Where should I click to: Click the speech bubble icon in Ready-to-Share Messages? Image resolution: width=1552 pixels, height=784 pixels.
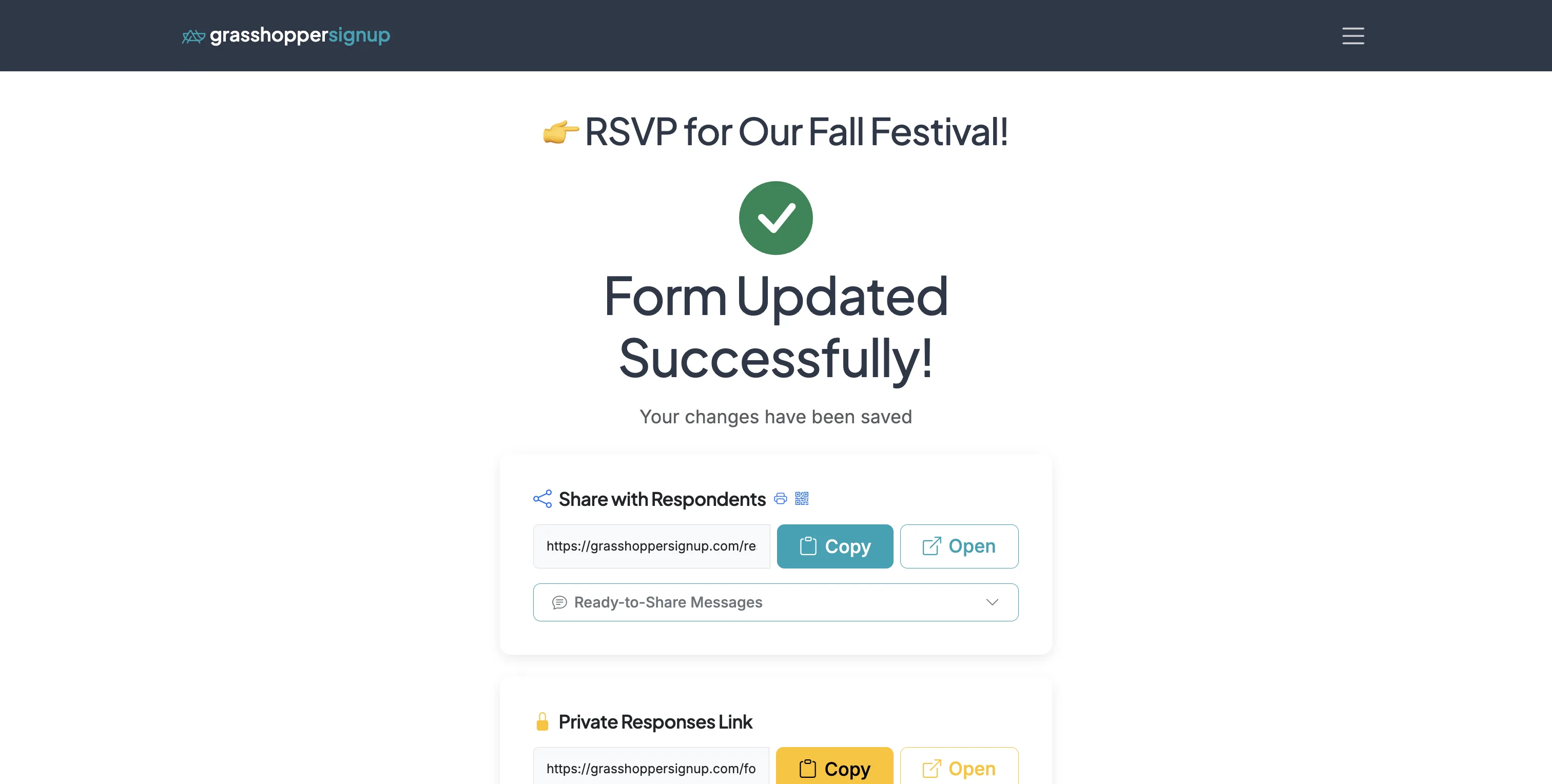click(x=560, y=602)
